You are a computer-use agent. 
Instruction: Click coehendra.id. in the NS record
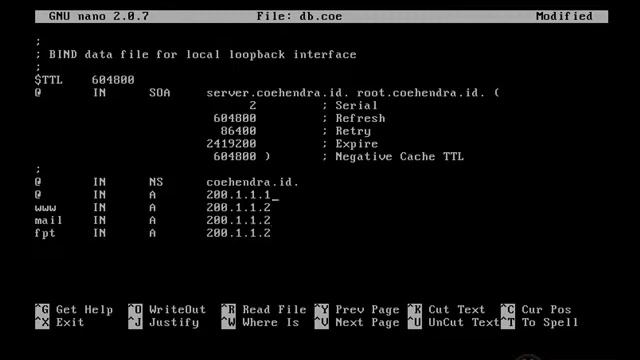[253, 182]
